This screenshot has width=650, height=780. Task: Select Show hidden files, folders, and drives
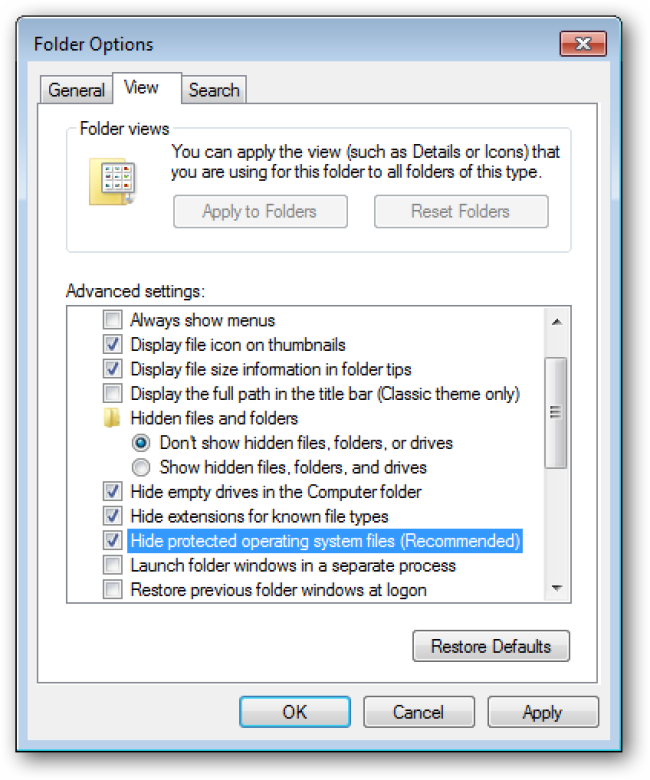pyautogui.click(x=141, y=467)
